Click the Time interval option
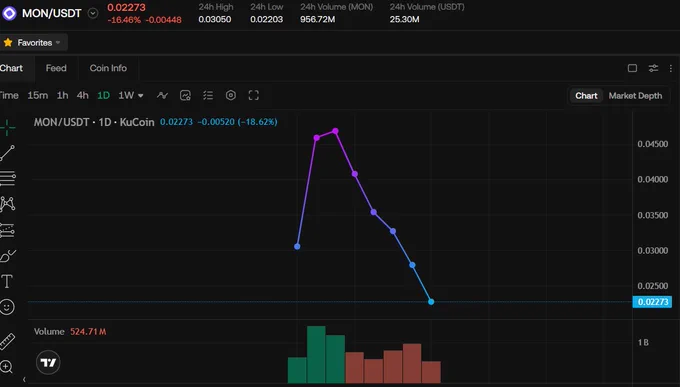Screen dimensions: 680x387 [x=9, y=95]
